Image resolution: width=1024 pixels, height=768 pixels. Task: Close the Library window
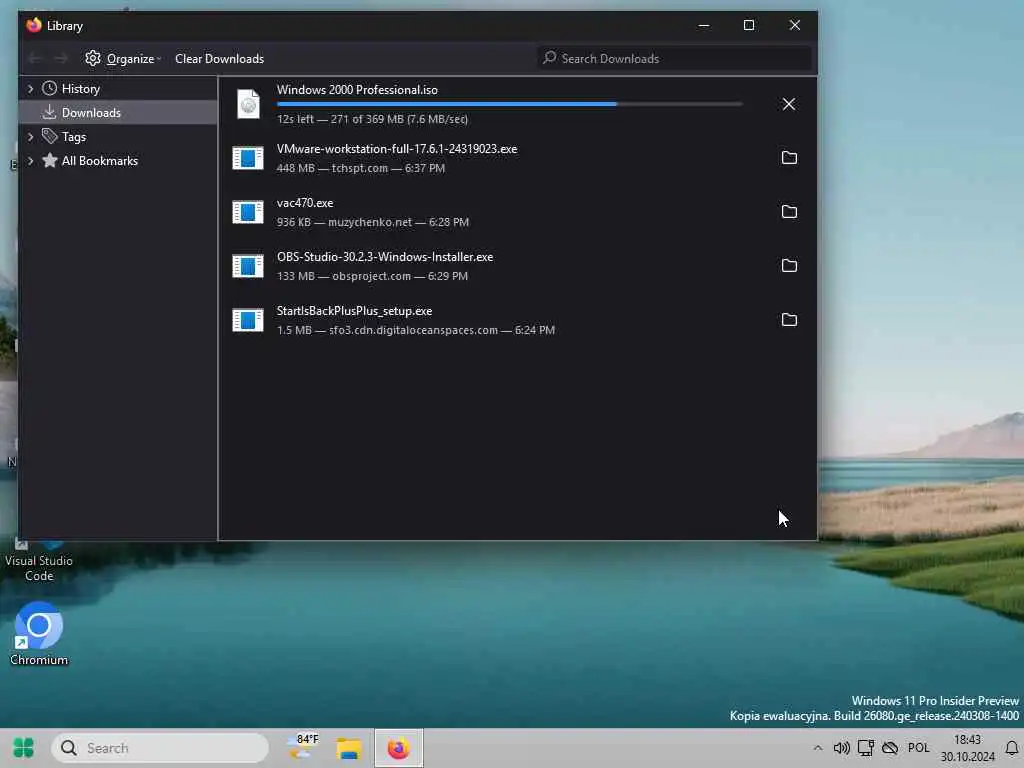coord(794,25)
